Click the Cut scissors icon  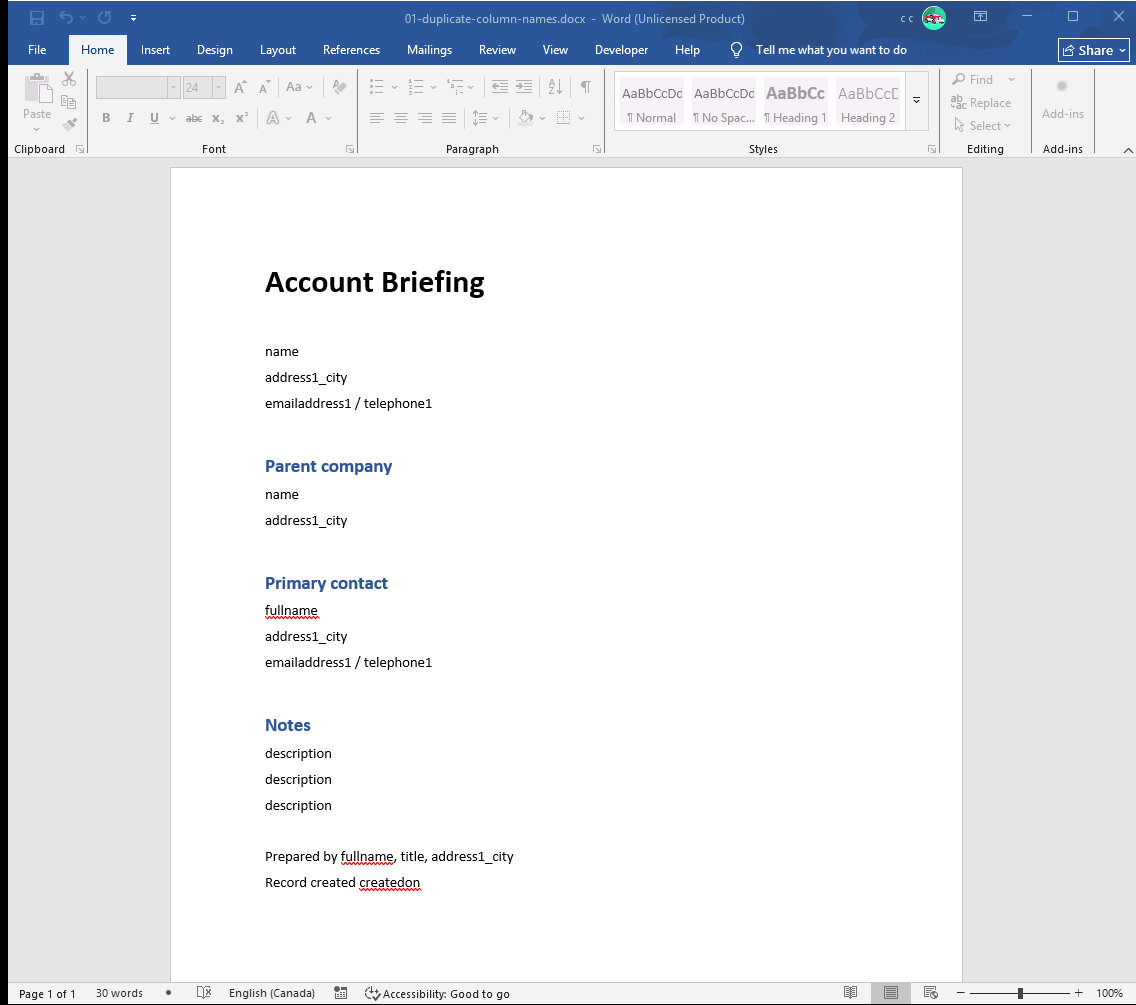(69, 79)
